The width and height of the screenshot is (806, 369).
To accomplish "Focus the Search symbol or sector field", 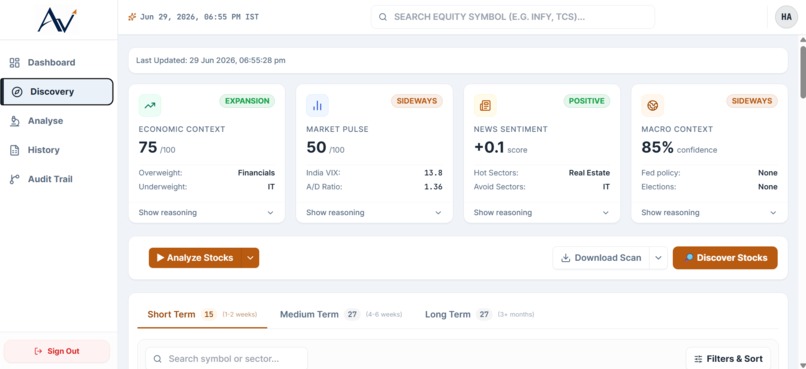I will (x=227, y=359).
